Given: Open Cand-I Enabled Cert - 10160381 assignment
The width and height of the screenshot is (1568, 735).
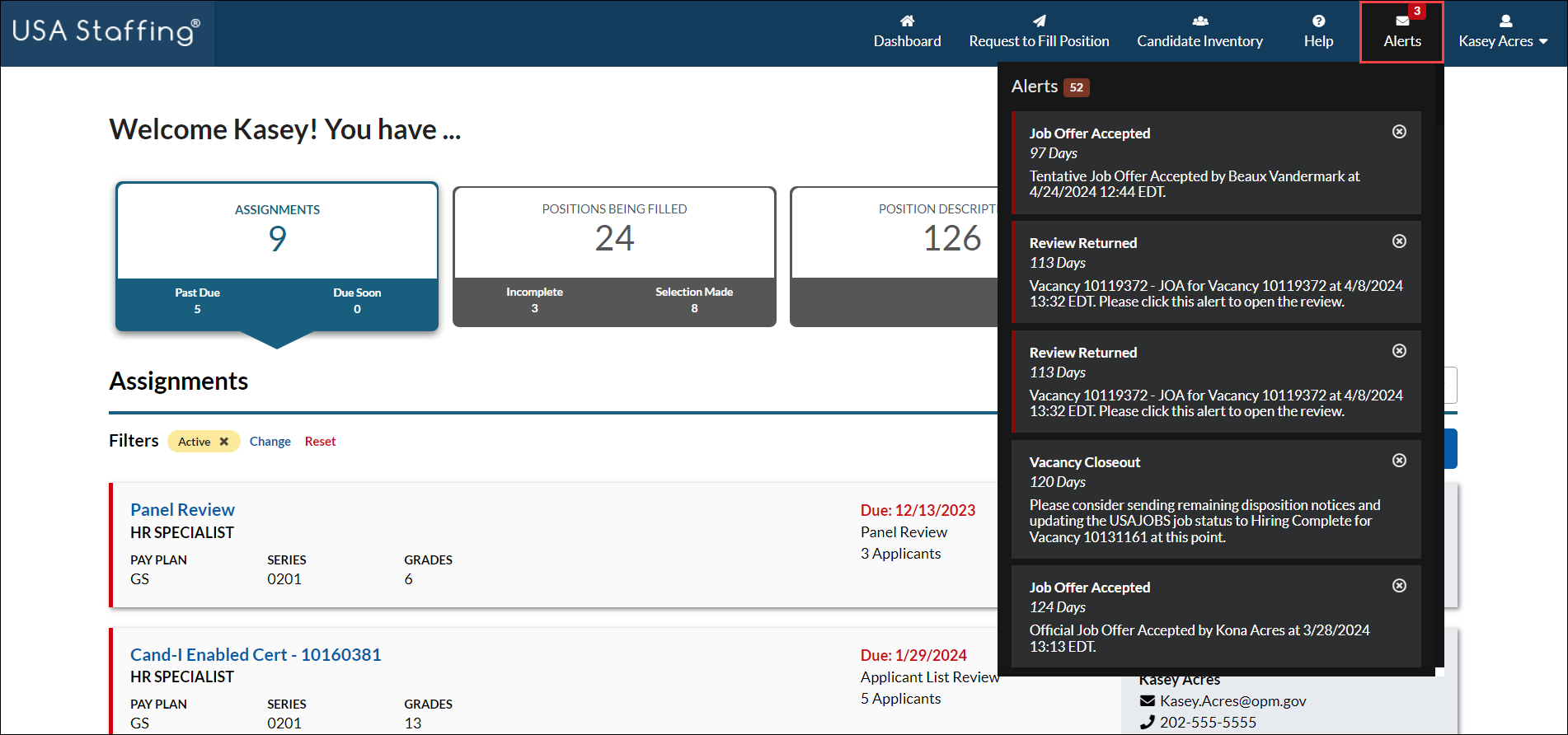Looking at the screenshot, I should 256,655.
